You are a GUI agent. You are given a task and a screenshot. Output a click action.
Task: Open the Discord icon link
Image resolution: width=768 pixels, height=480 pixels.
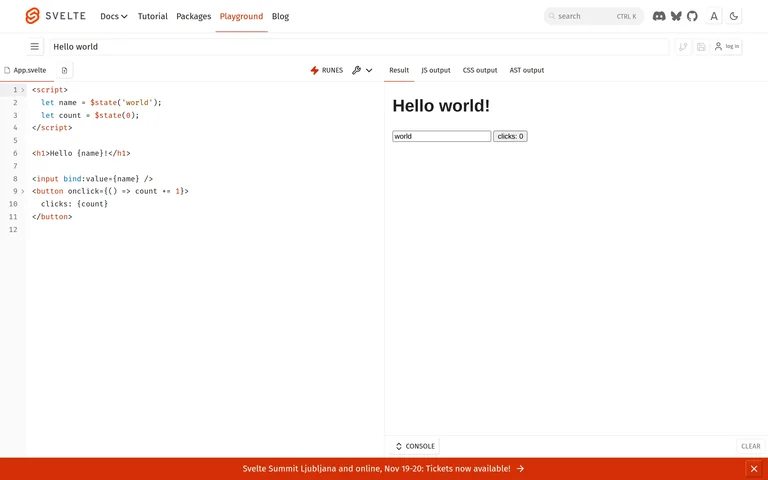(659, 16)
